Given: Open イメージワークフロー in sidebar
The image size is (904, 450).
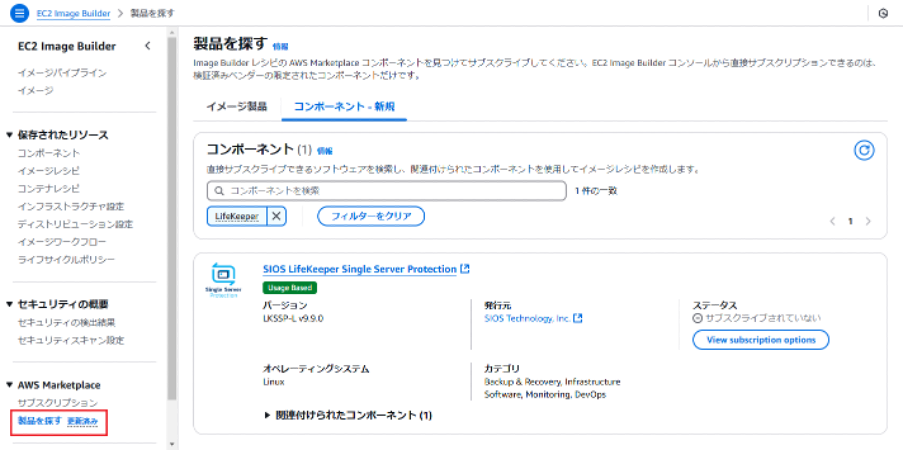Looking at the screenshot, I should (x=62, y=242).
